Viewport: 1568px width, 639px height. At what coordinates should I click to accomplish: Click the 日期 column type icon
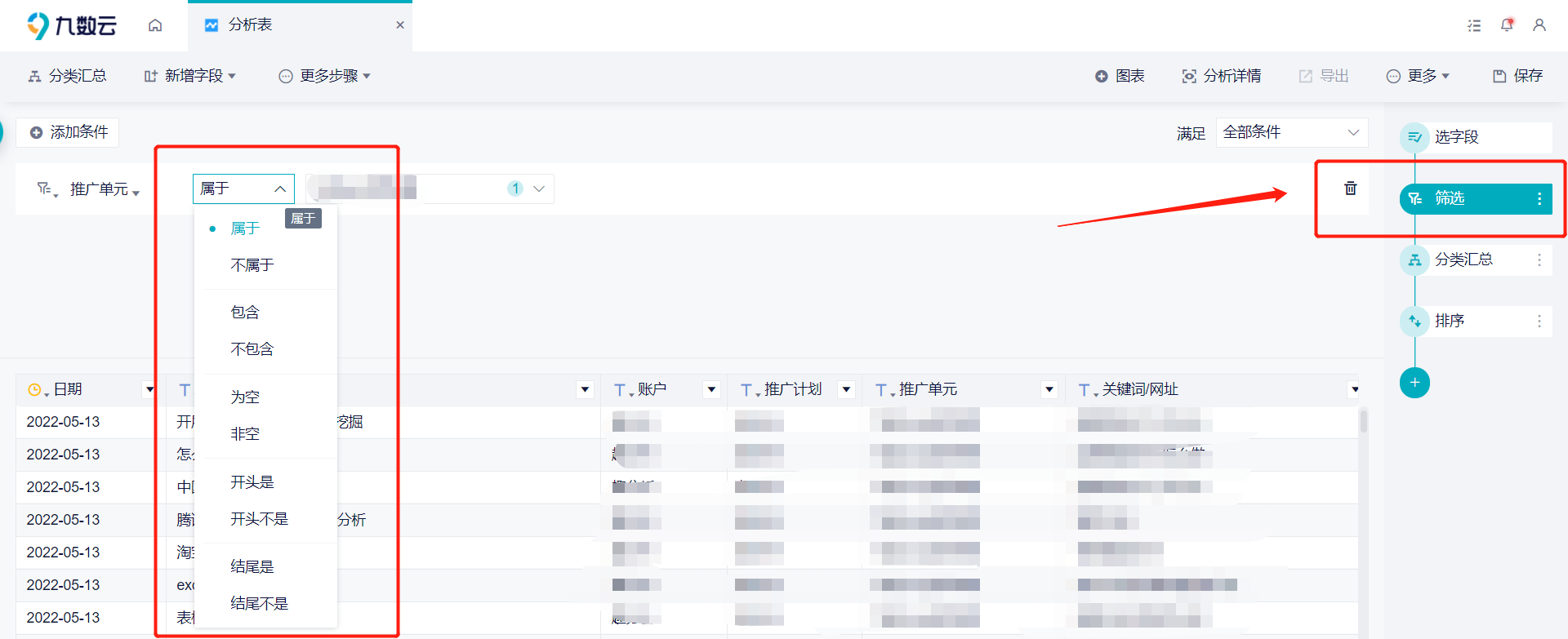(x=37, y=390)
